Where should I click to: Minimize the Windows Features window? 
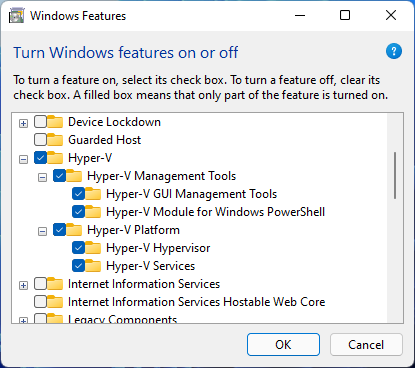[x=300, y=15]
